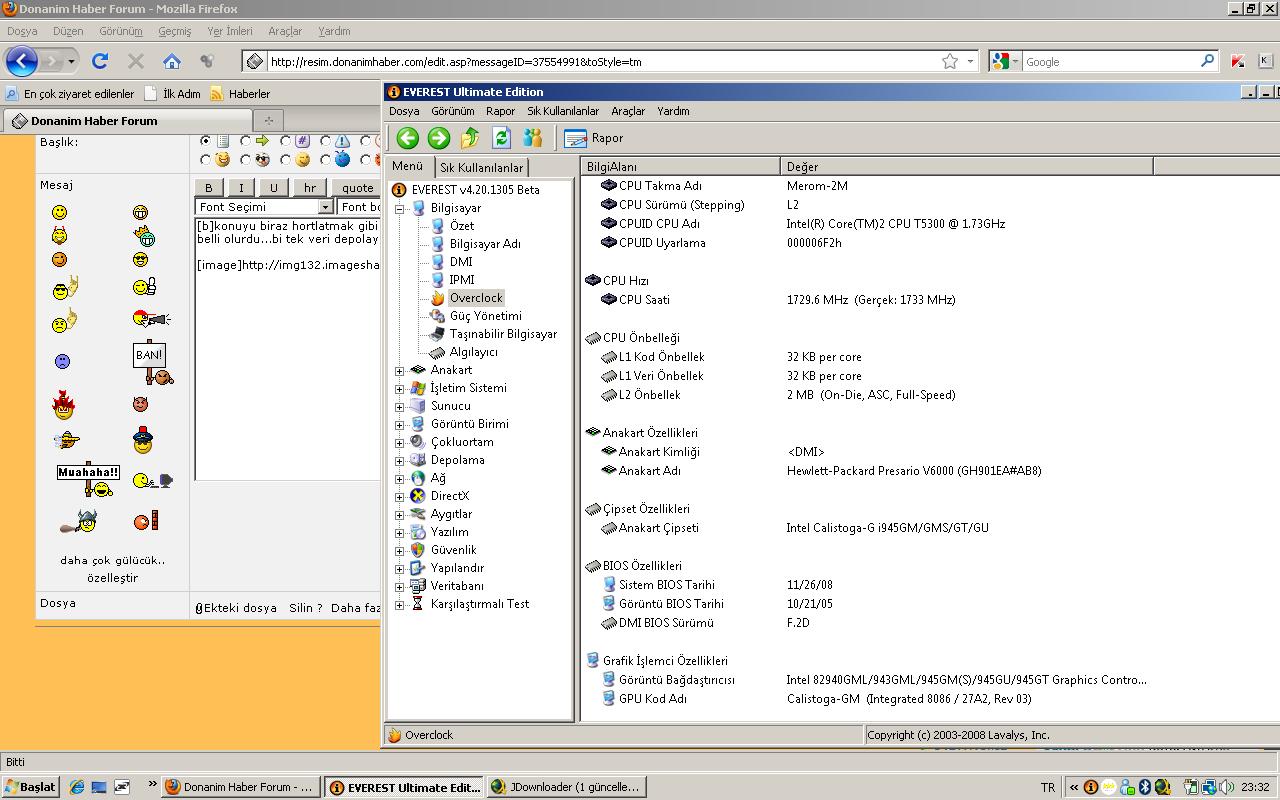Screen dimensions: 1280x800
Task: Select the blue ball icon radio button
Action: pyautogui.click(x=326, y=159)
